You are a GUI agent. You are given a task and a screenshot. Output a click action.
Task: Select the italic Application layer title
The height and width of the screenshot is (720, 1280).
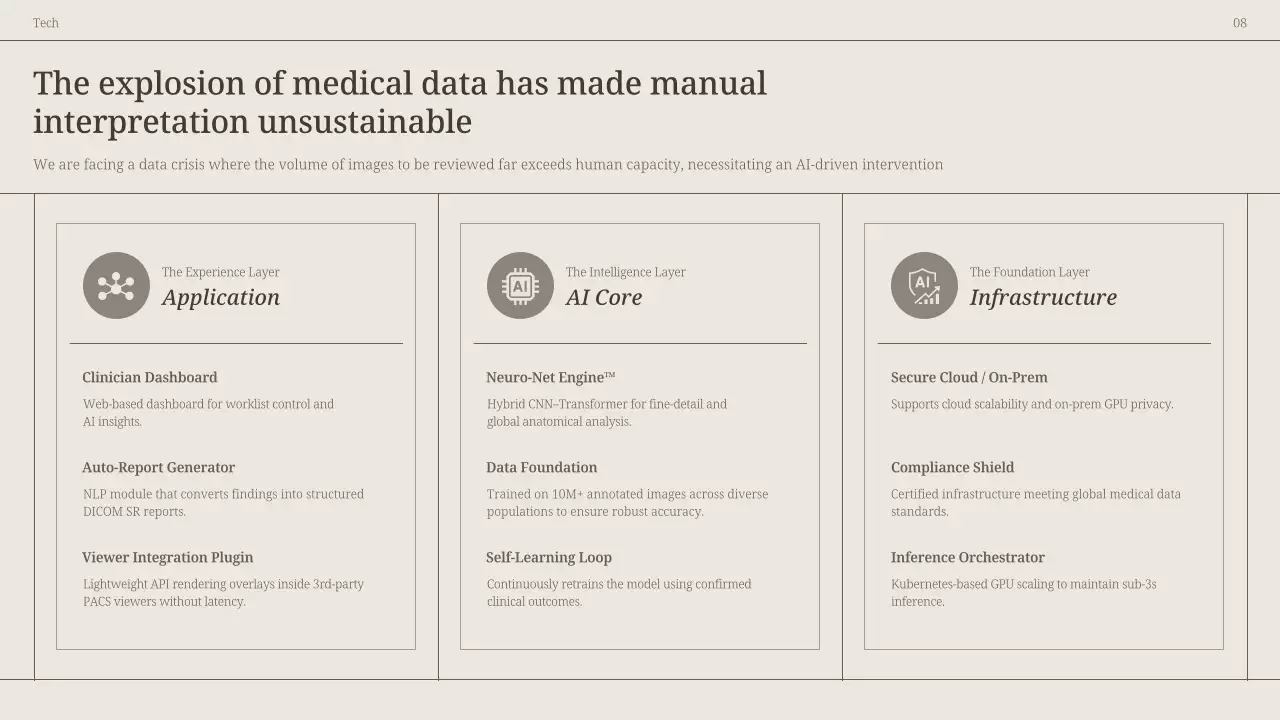tap(221, 297)
